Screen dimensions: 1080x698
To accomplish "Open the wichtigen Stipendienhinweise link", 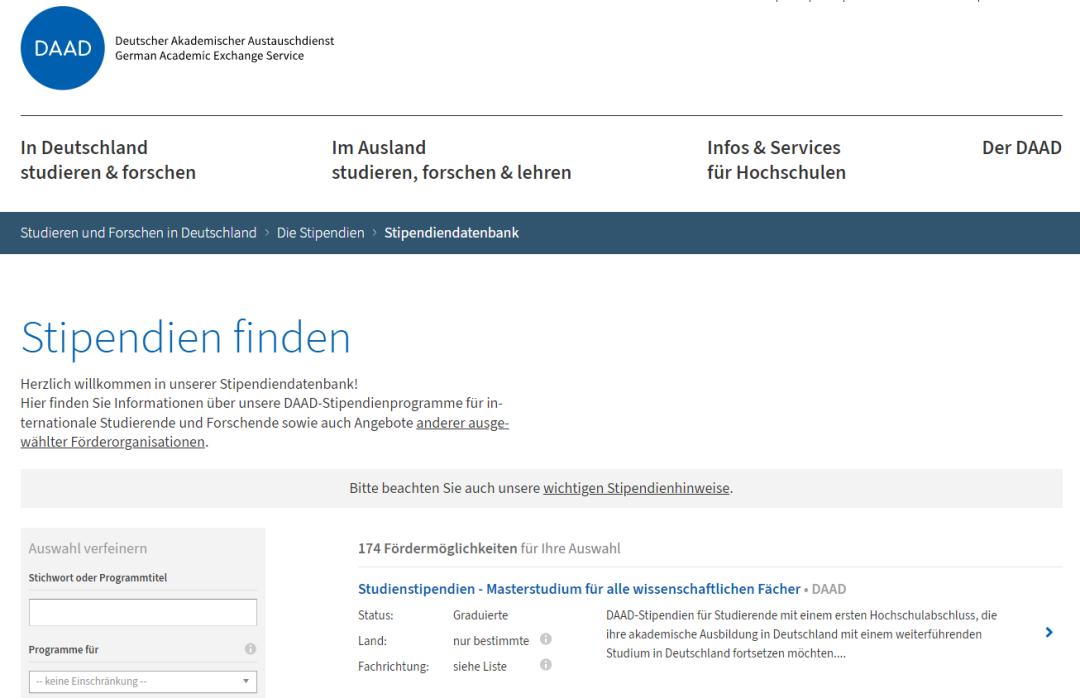I will click(636, 489).
